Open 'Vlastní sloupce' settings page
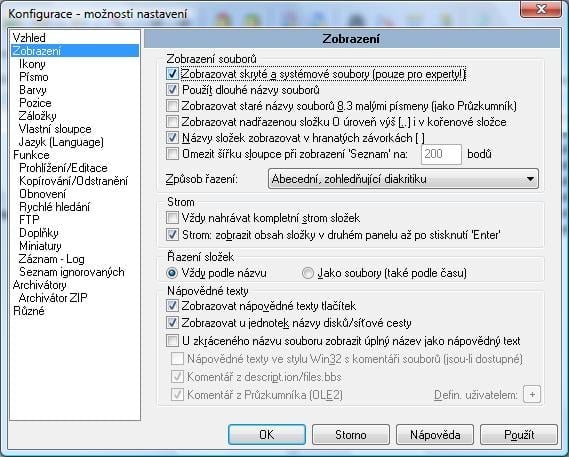This screenshot has width=569, height=457. [x=55, y=129]
